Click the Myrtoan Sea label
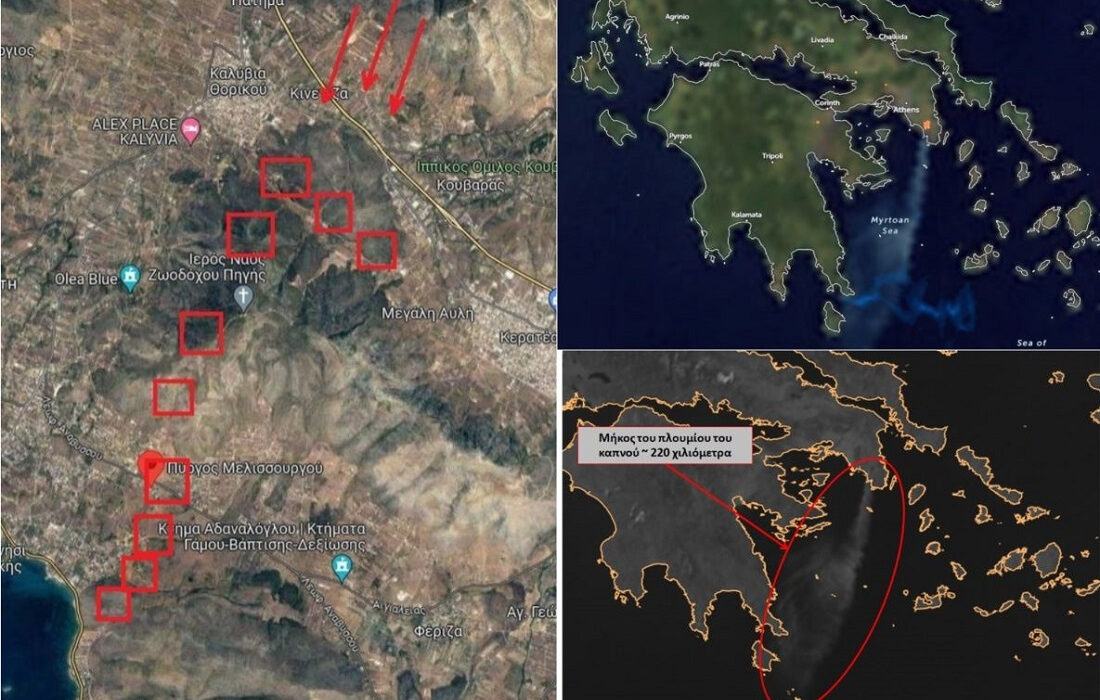 pos(890,225)
